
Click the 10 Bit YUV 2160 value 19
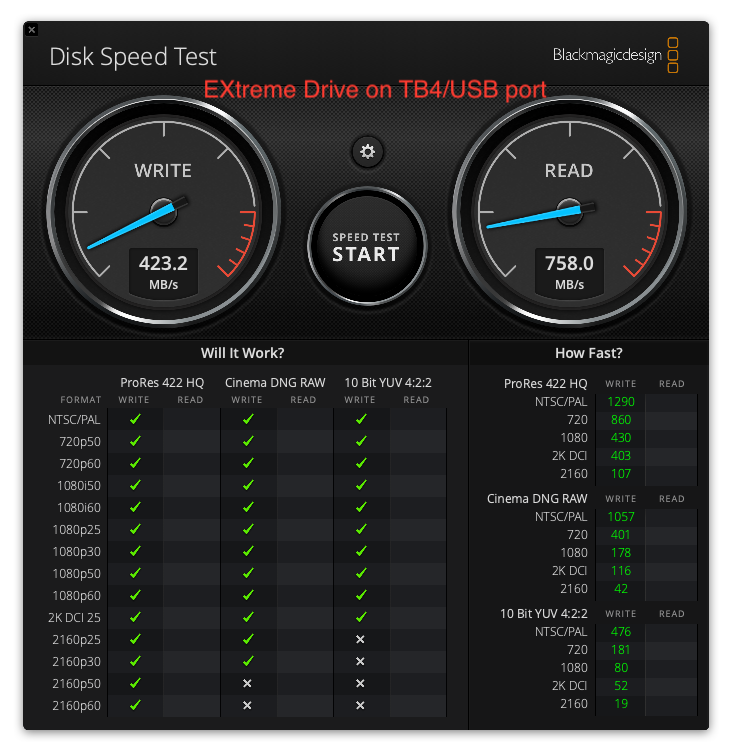(621, 703)
